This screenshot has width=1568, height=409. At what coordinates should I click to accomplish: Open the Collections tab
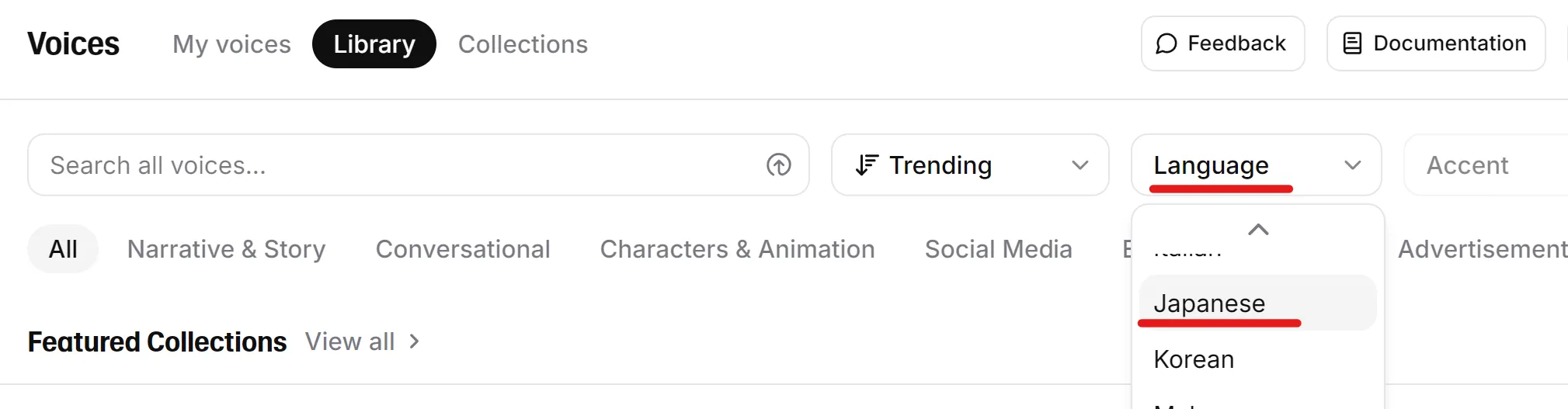523,44
